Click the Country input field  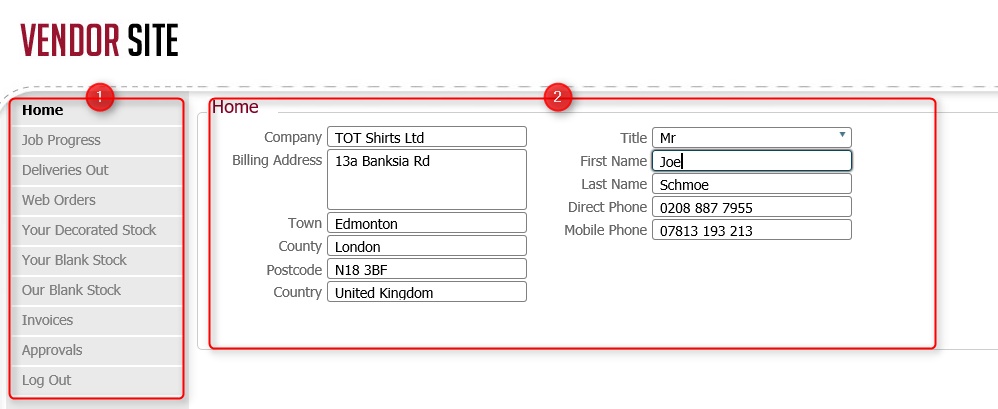[426, 293]
